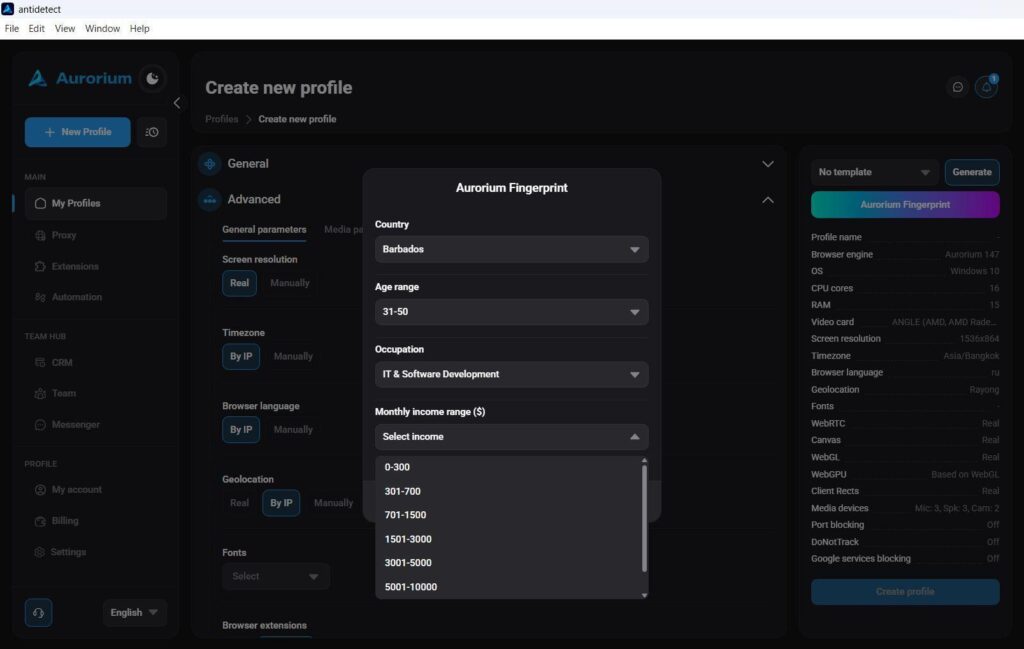Select income option 1501-3000
Viewport: 1024px width, 649px height.
click(x=508, y=539)
